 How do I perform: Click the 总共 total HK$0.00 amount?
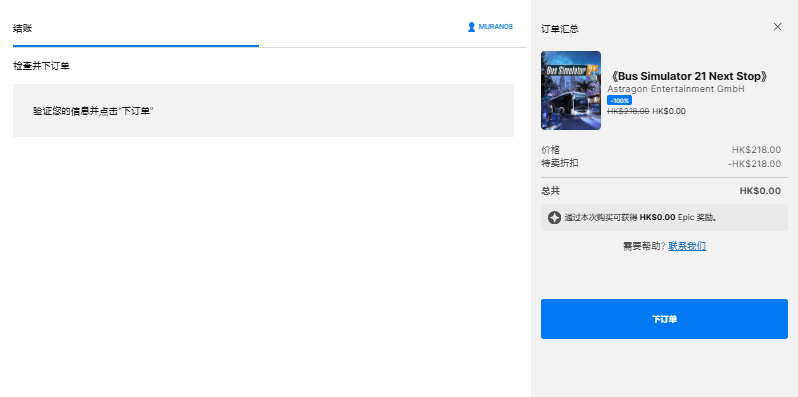coord(760,191)
